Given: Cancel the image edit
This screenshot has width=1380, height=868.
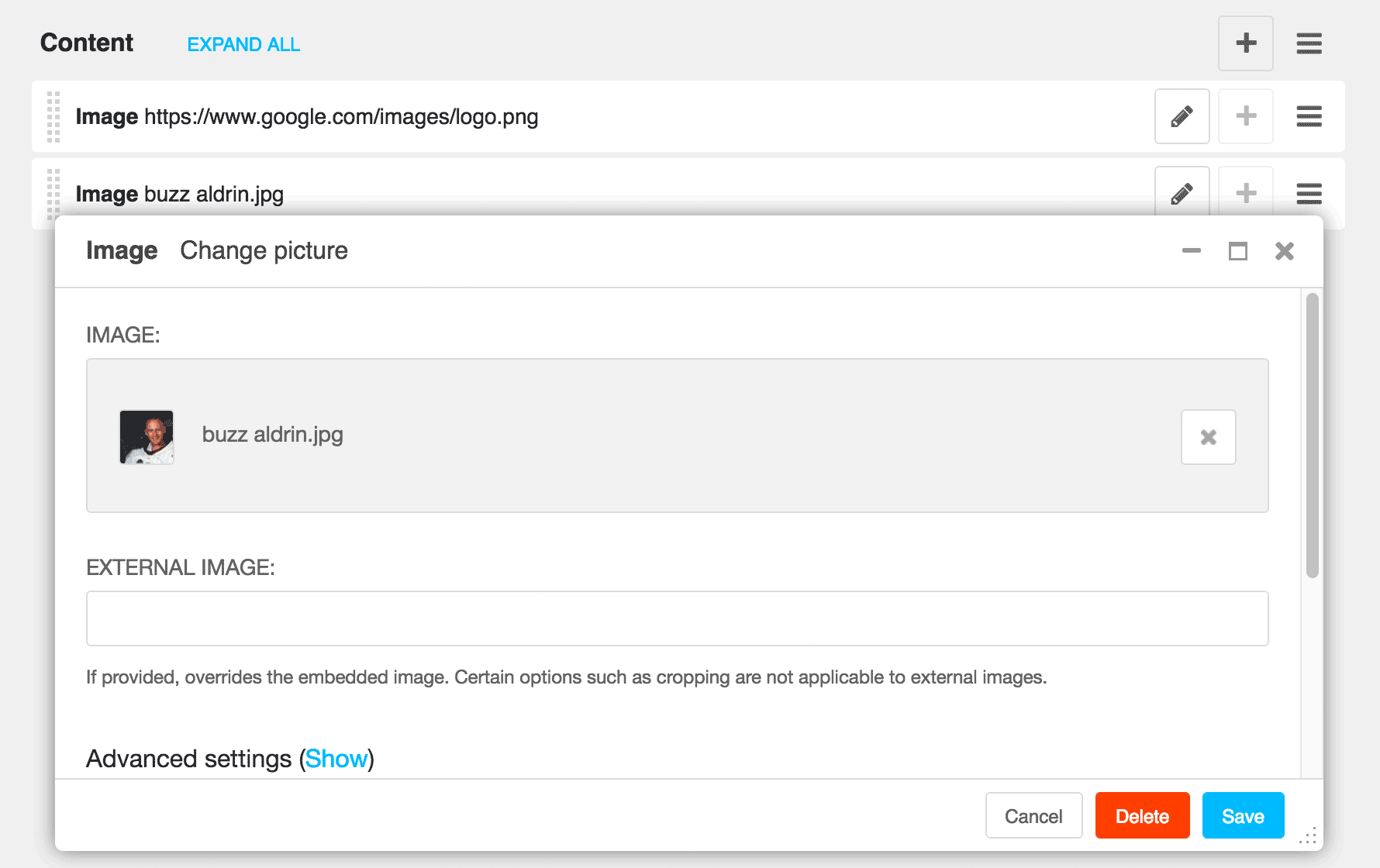Looking at the screenshot, I should 1033,816.
